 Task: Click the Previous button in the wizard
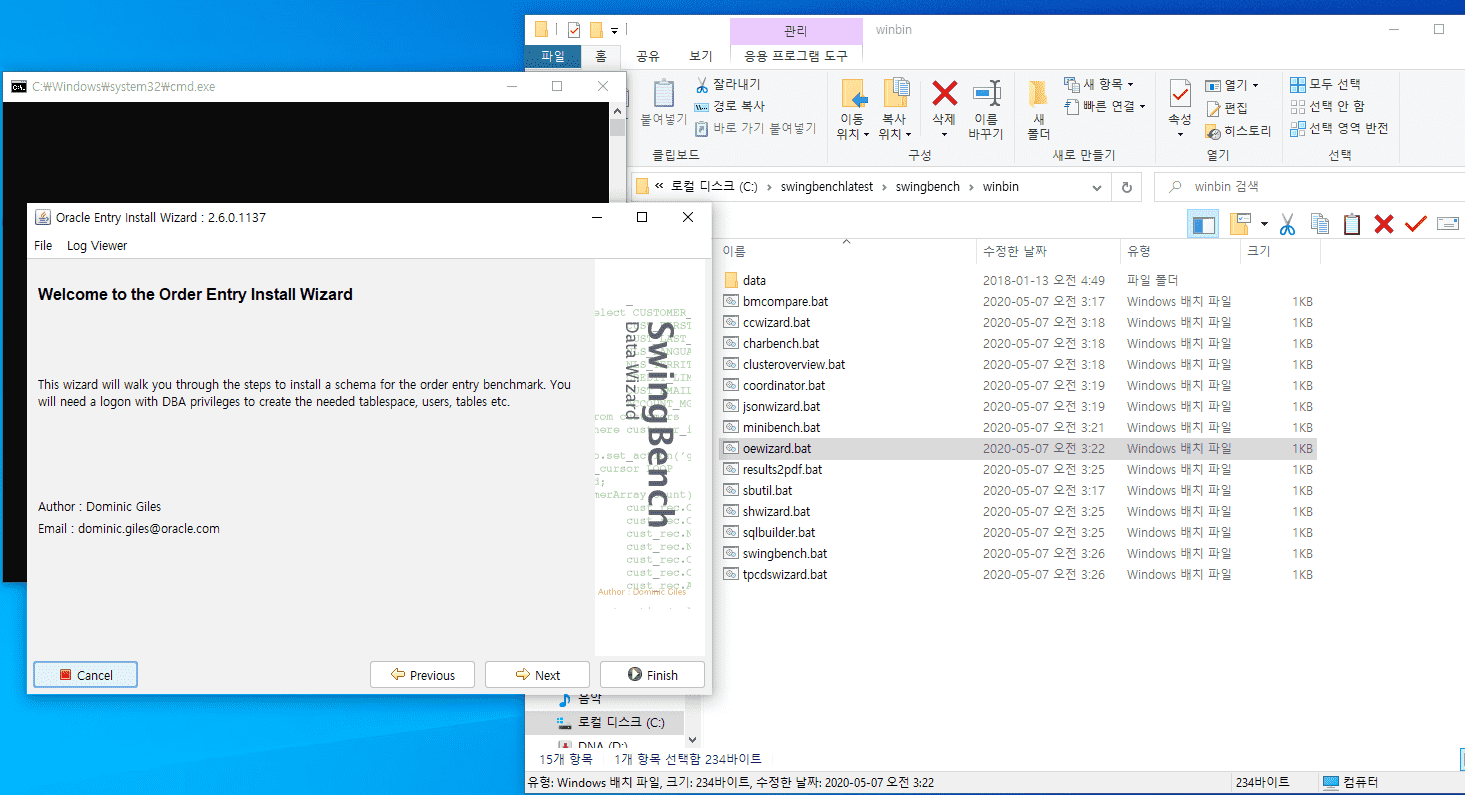pyautogui.click(x=422, y=675)
